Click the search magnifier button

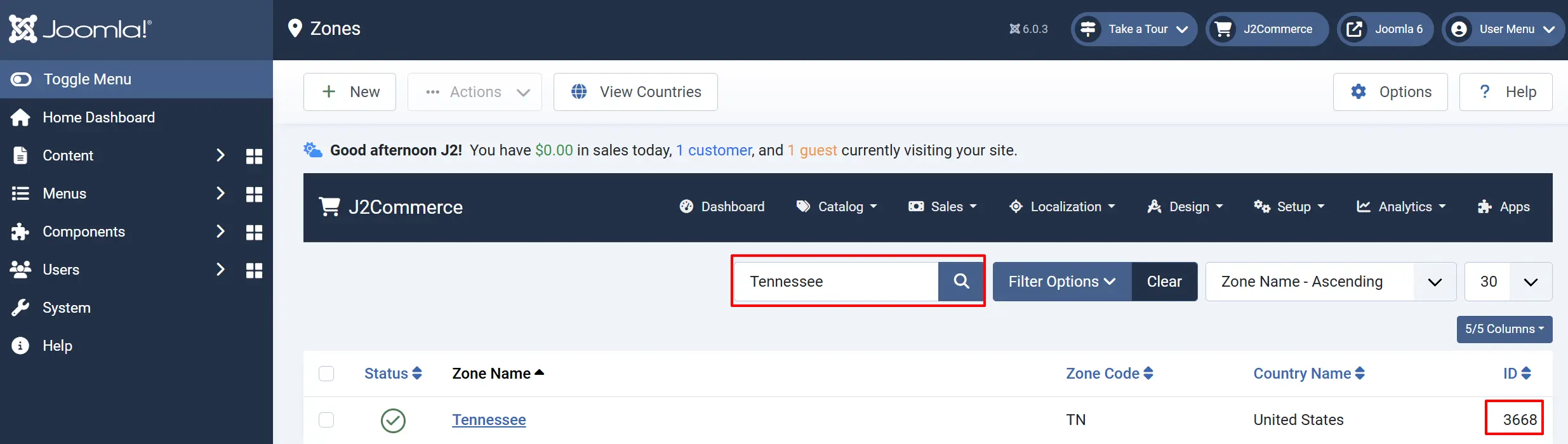click(961, 281)
